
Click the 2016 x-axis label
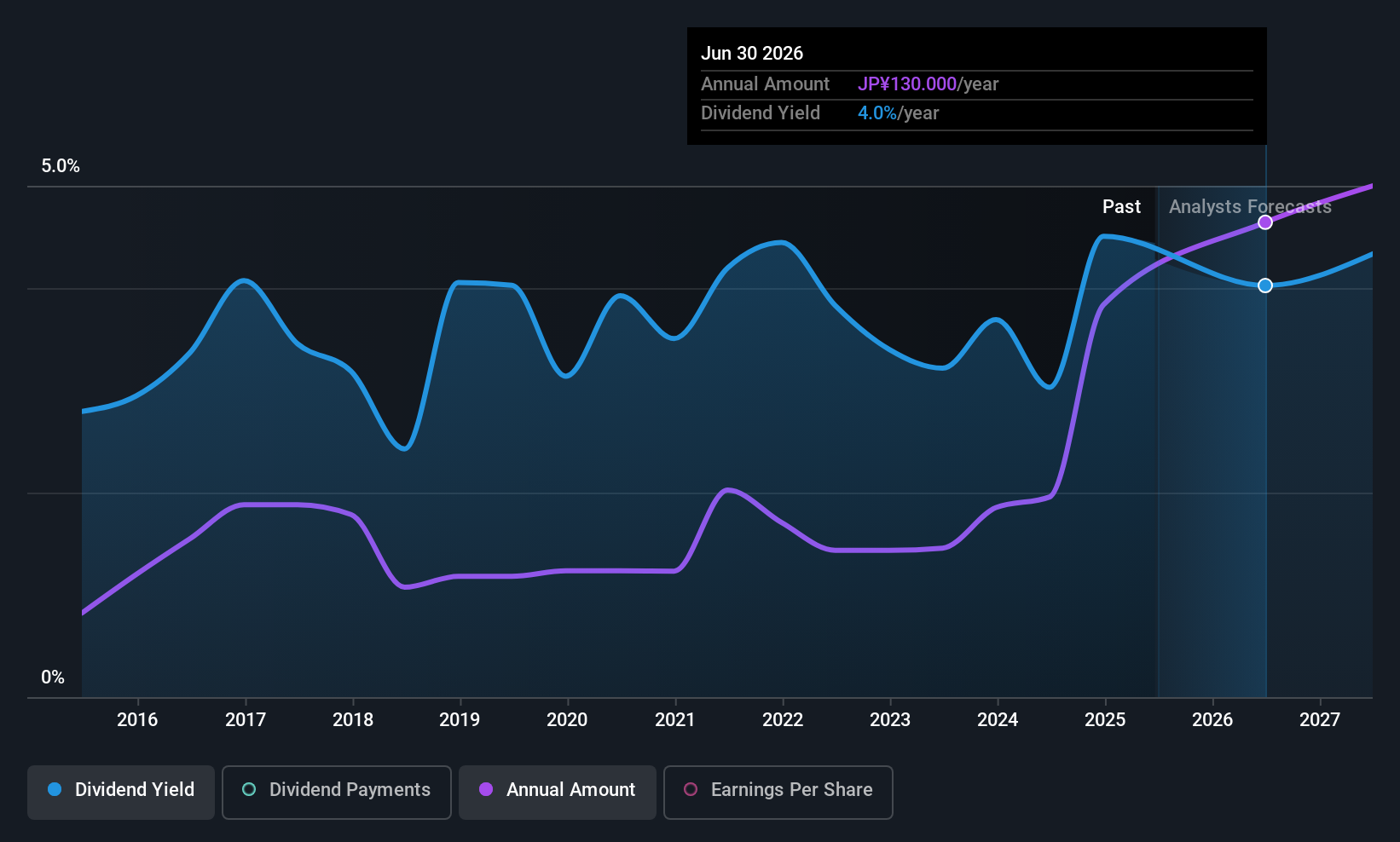click(137, 719)
